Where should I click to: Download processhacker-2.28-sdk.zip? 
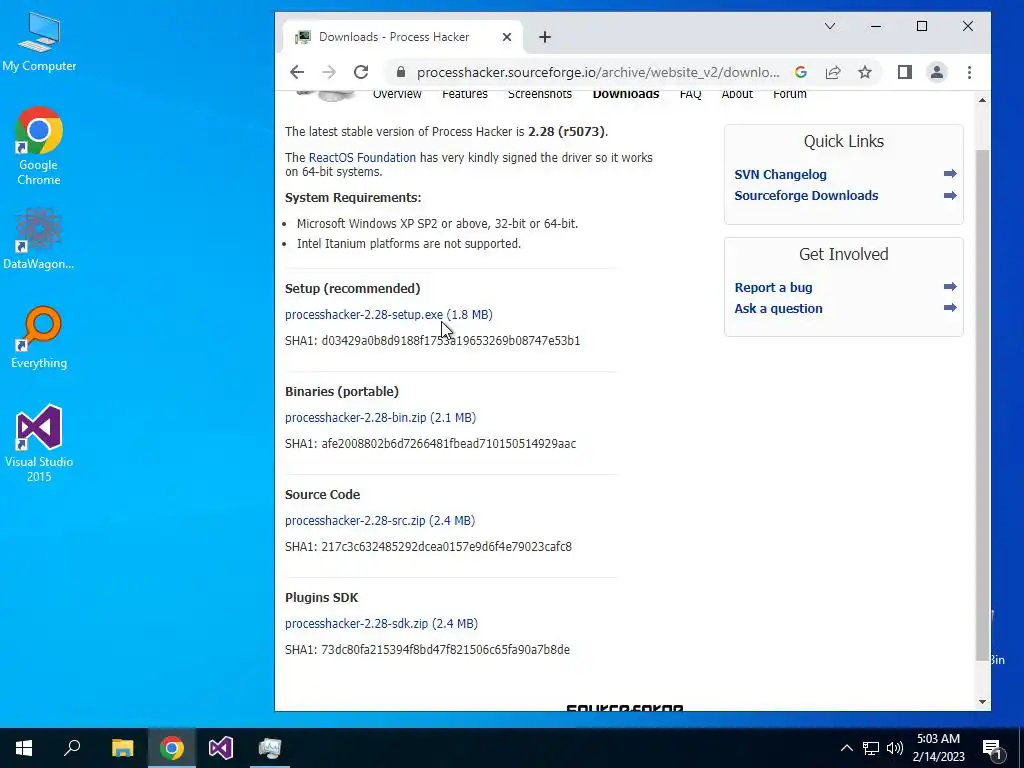(x=381, y=624)
